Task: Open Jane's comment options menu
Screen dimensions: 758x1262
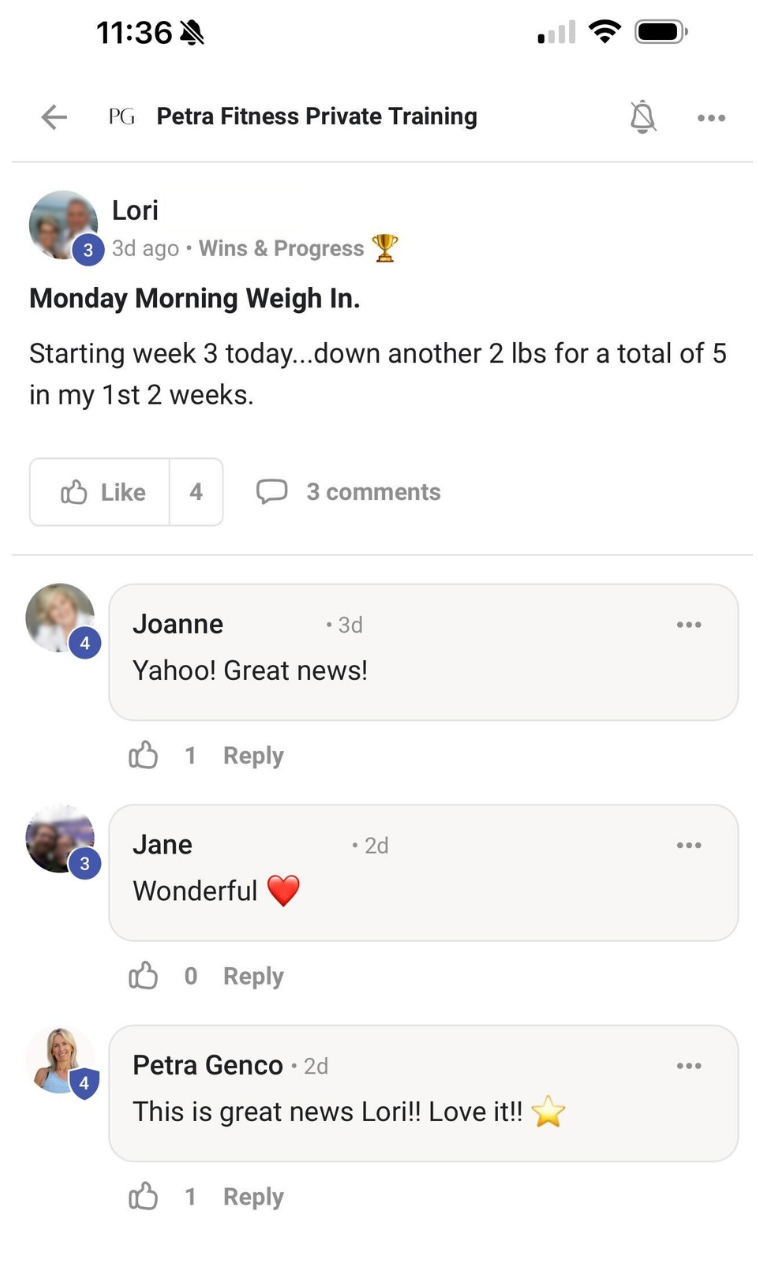Action: [689, 845]
